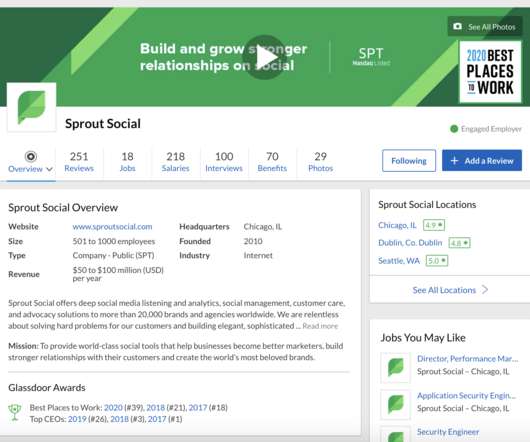Click Read more in company description
530x442 pixels.
(x=320, y=326)
